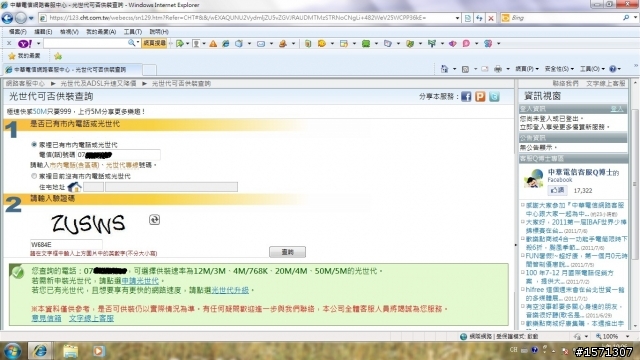The height and width of the screenshot is (360, 640).
Task: Share this service on Plurk
Action: (x=480, y=97)
